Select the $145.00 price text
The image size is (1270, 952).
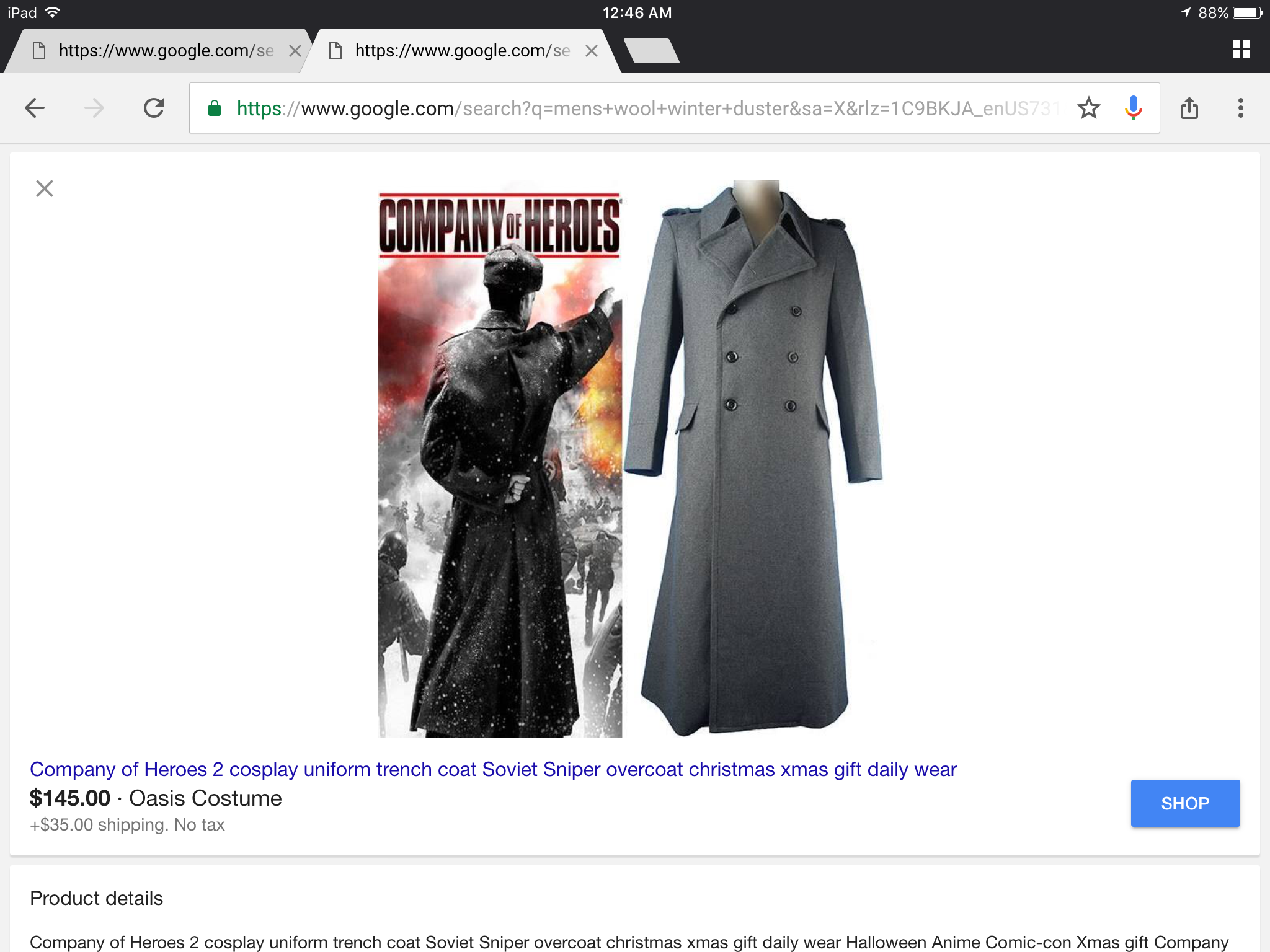tap(70, 798)
